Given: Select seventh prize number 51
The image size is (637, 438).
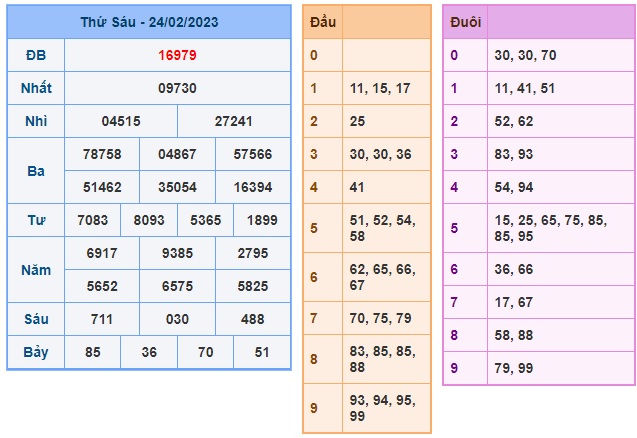Looking at the screenshot, I should [262, 352].
